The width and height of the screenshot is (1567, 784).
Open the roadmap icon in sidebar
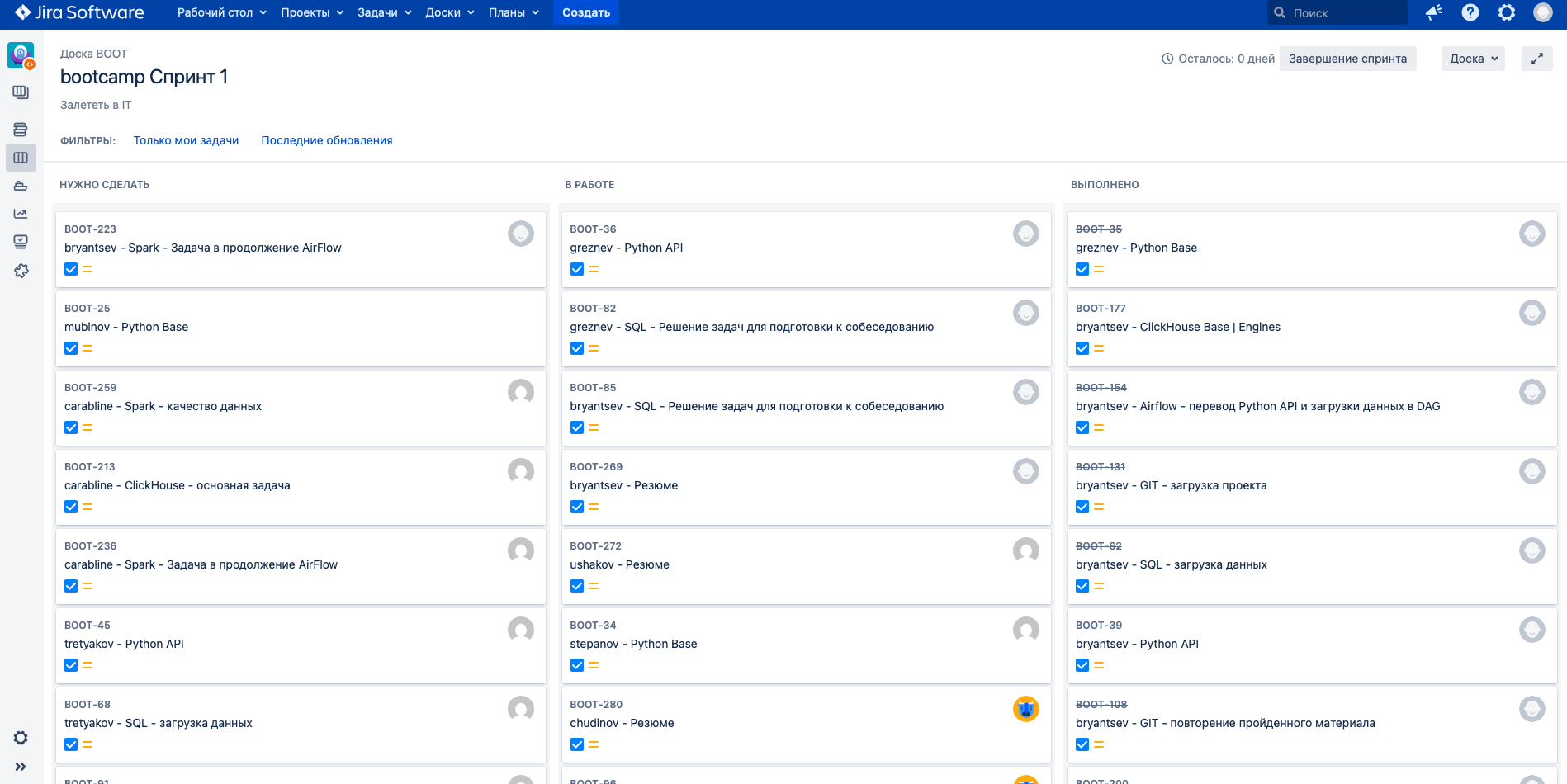[x=21, y=92]
